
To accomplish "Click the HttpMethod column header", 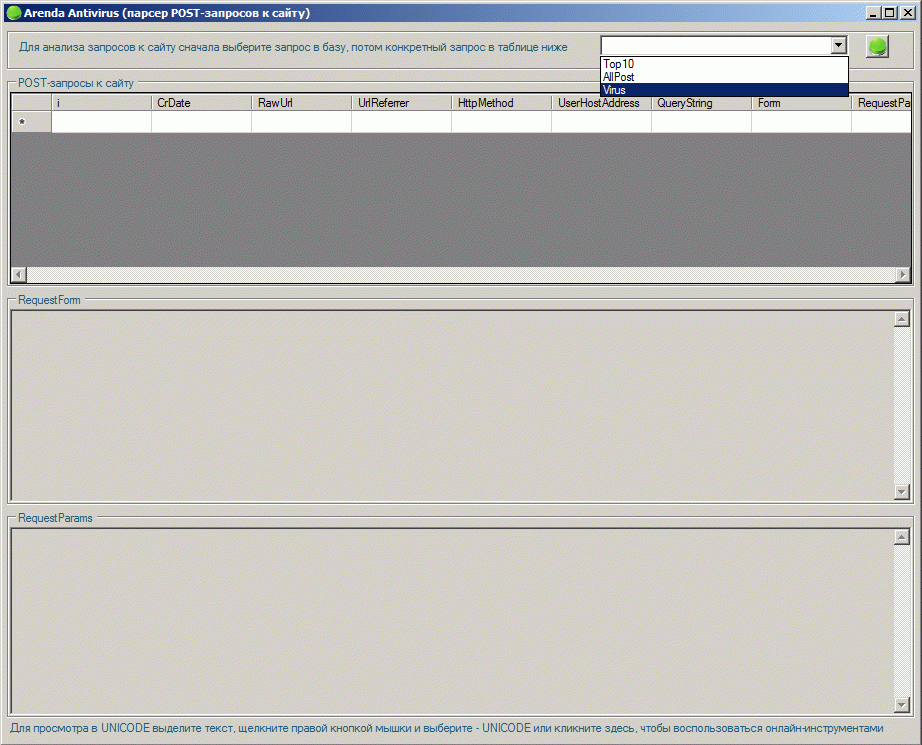I will (502, 103).
